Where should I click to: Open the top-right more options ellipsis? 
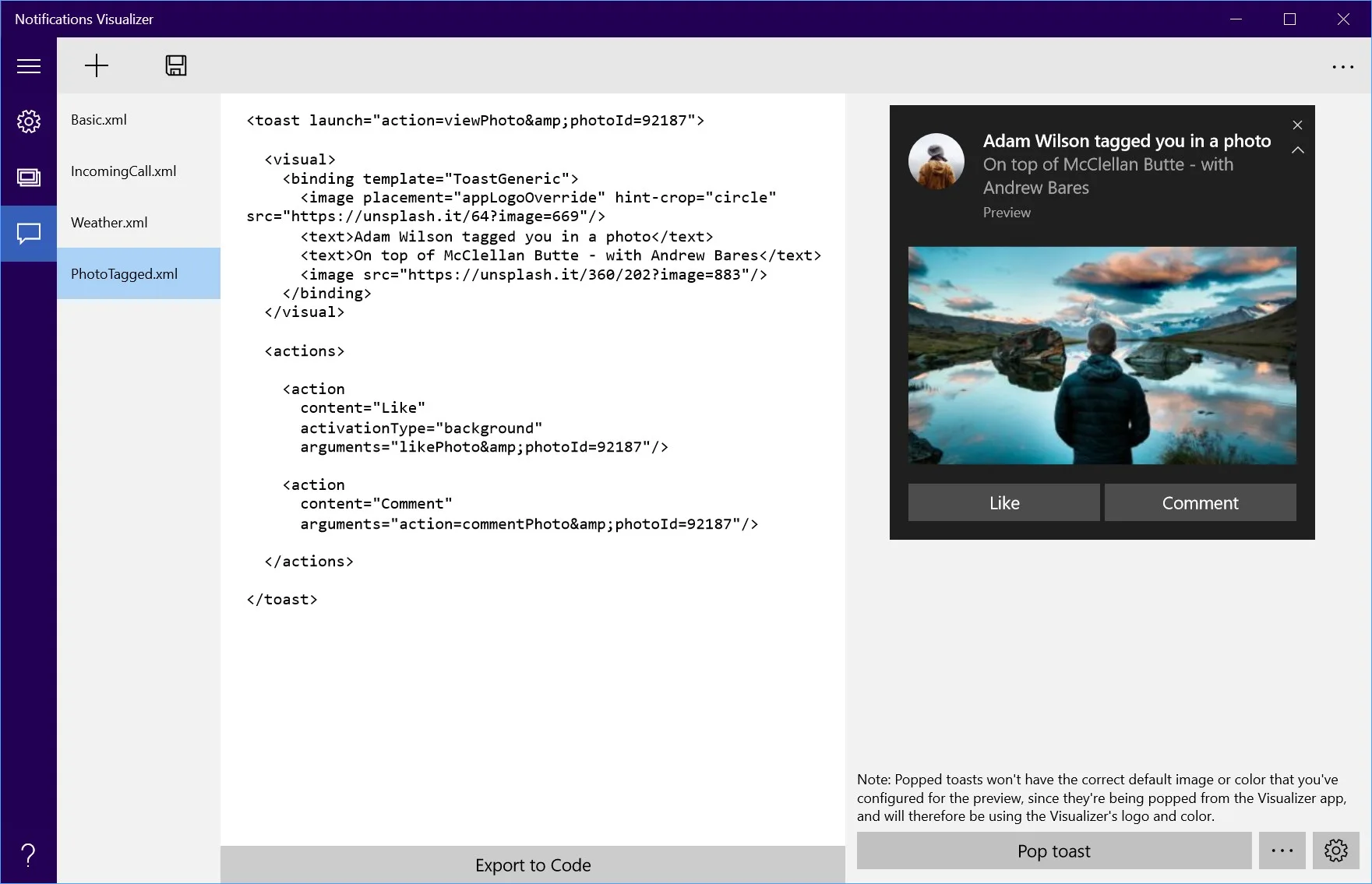(1342, 67)
